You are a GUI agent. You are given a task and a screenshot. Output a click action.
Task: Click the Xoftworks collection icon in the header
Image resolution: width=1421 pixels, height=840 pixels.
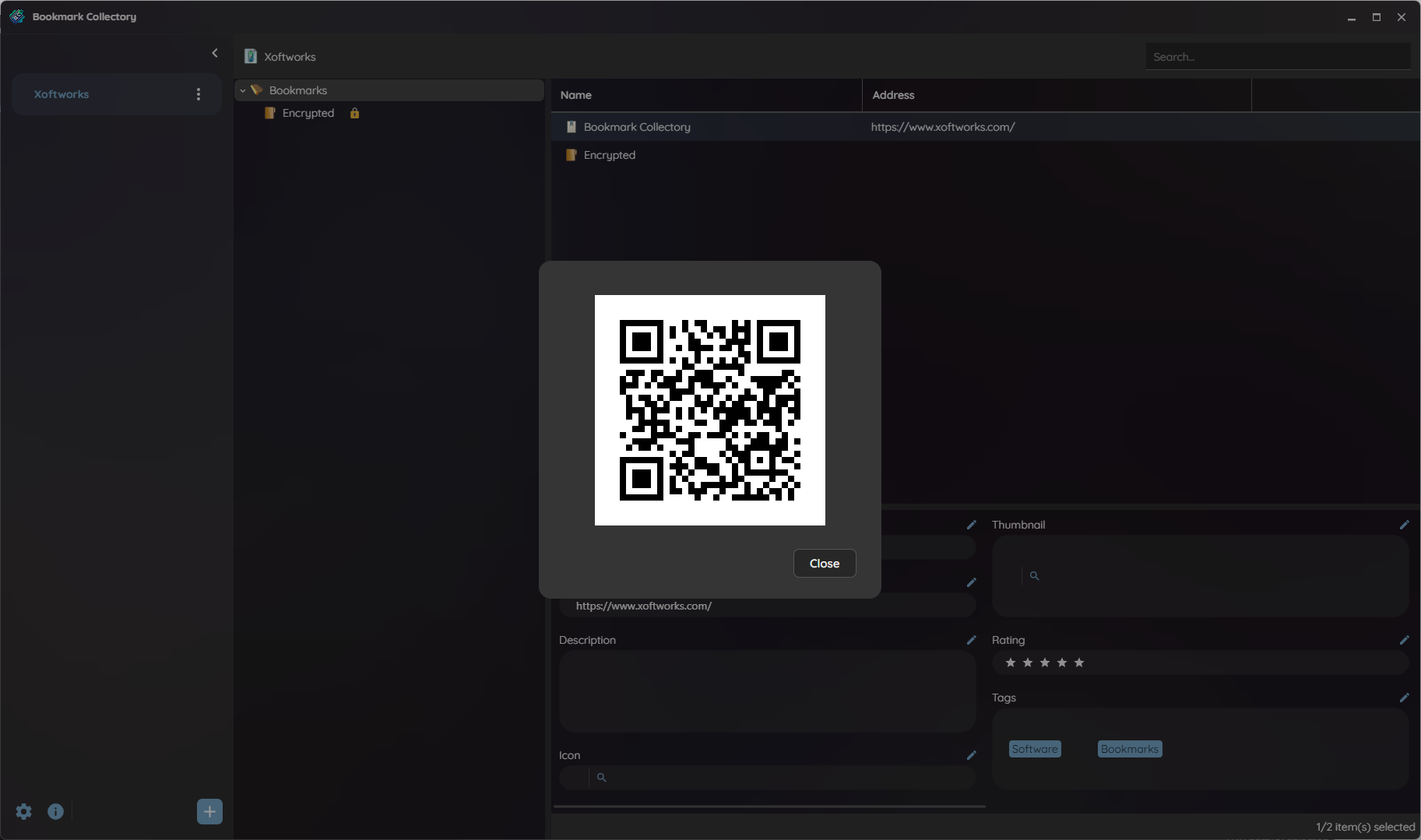[x=251, y=56]
